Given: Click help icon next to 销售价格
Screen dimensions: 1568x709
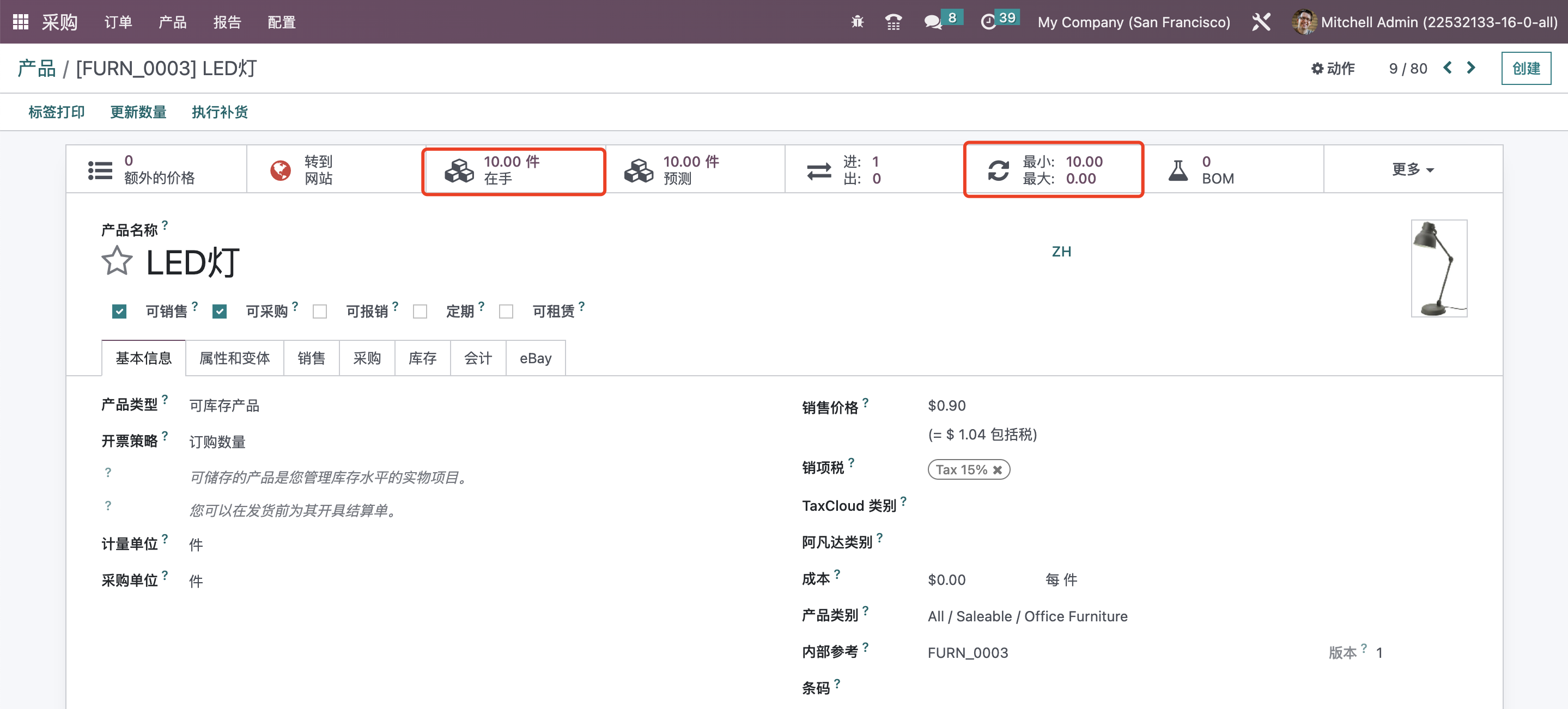Looking at the screenshot, I should [866, 402].
